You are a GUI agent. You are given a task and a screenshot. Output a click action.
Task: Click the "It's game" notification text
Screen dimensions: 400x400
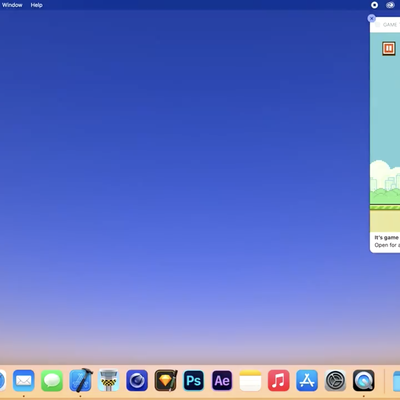386,237
